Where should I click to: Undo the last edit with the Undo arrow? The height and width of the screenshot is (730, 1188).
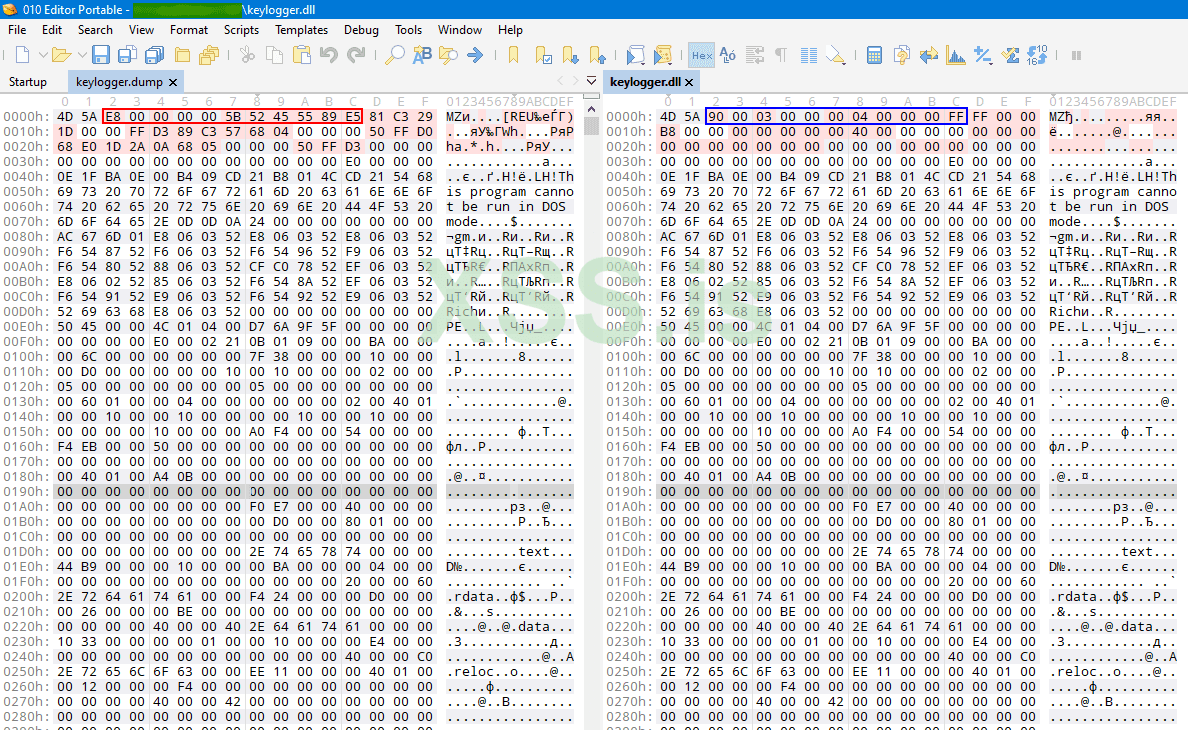point(329,55)
